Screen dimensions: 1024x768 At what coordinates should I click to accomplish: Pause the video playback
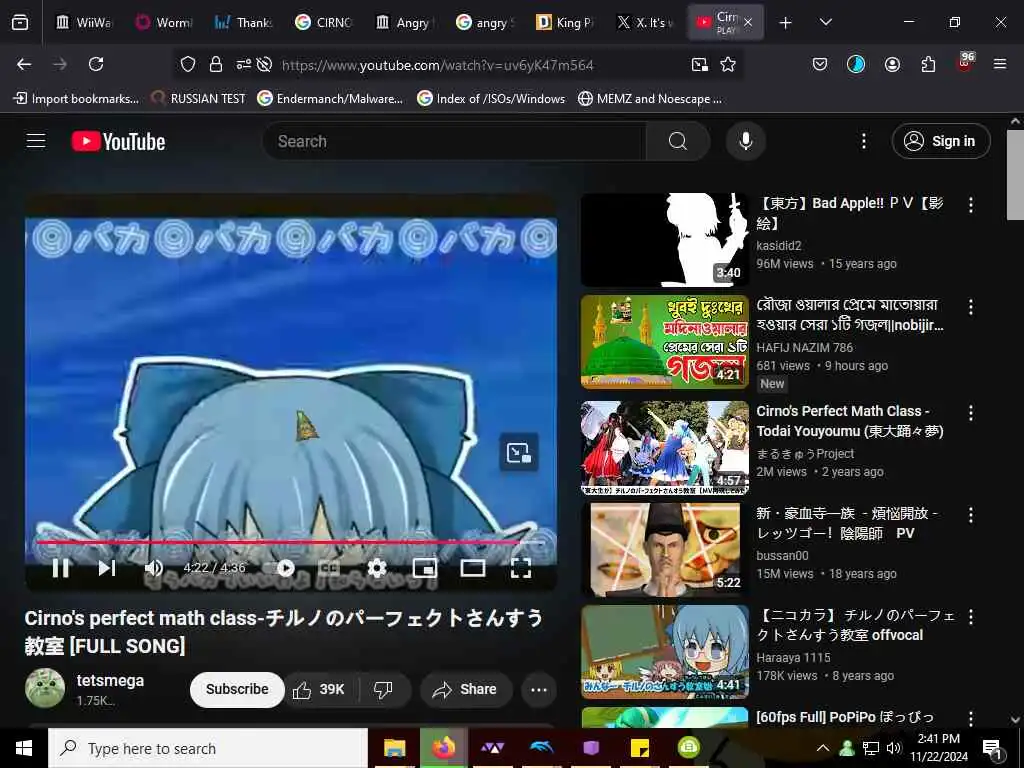[x=61, y=568]
